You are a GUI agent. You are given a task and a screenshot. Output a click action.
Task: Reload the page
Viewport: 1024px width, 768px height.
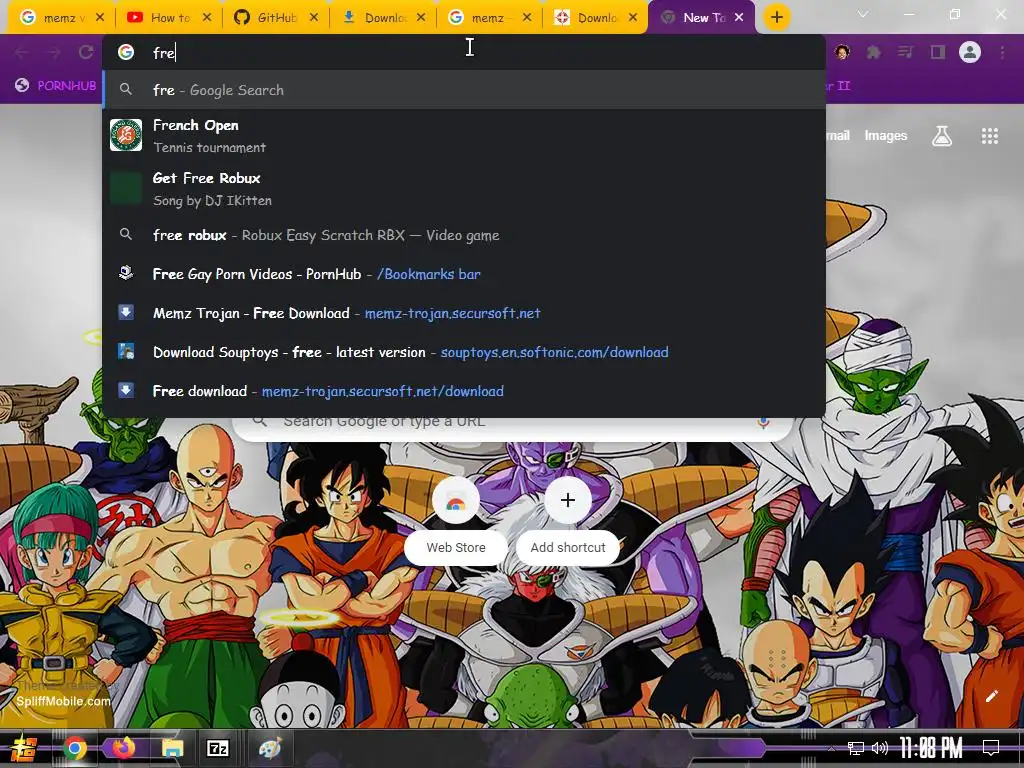pyautogui.click(x=86, y=52)
